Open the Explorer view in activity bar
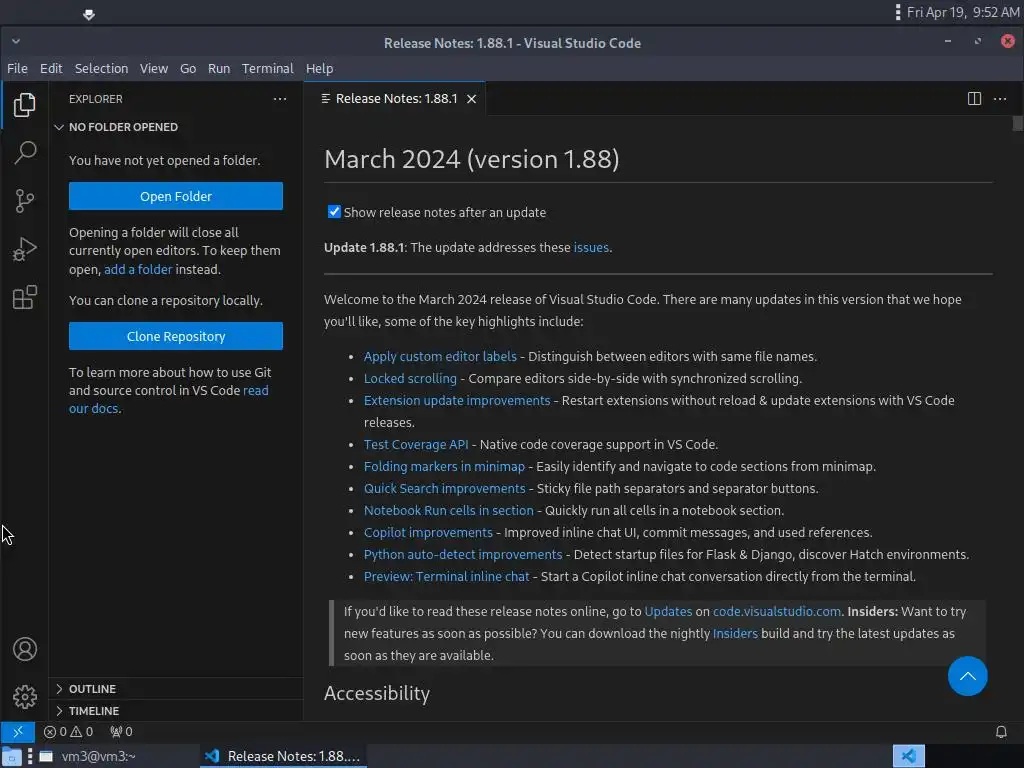The width and height of the screenshot is (1024, 768). [x=24, y=104]
